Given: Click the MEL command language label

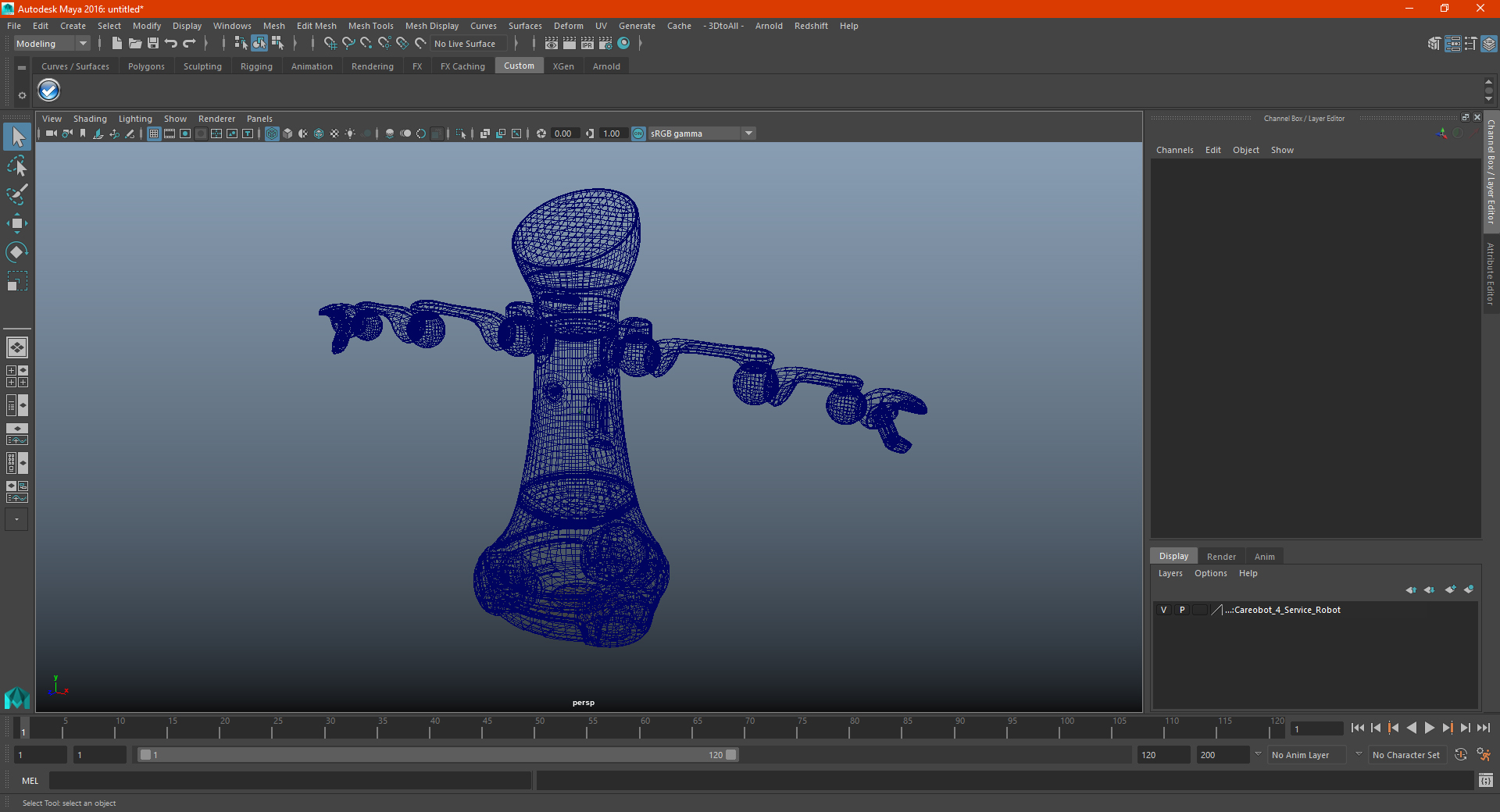Looking at the screenshot, I should pos(30,781).
